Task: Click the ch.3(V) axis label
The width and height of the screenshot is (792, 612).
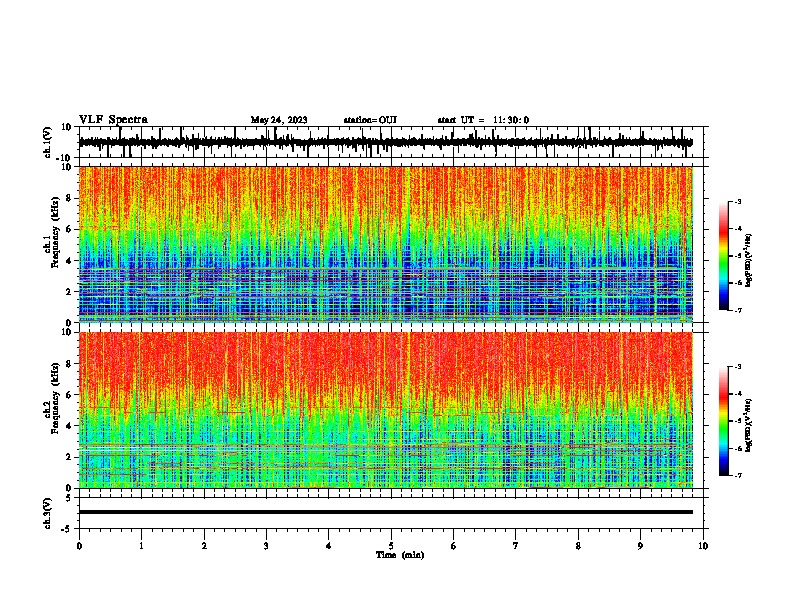Action: click(x=48, y=514)
